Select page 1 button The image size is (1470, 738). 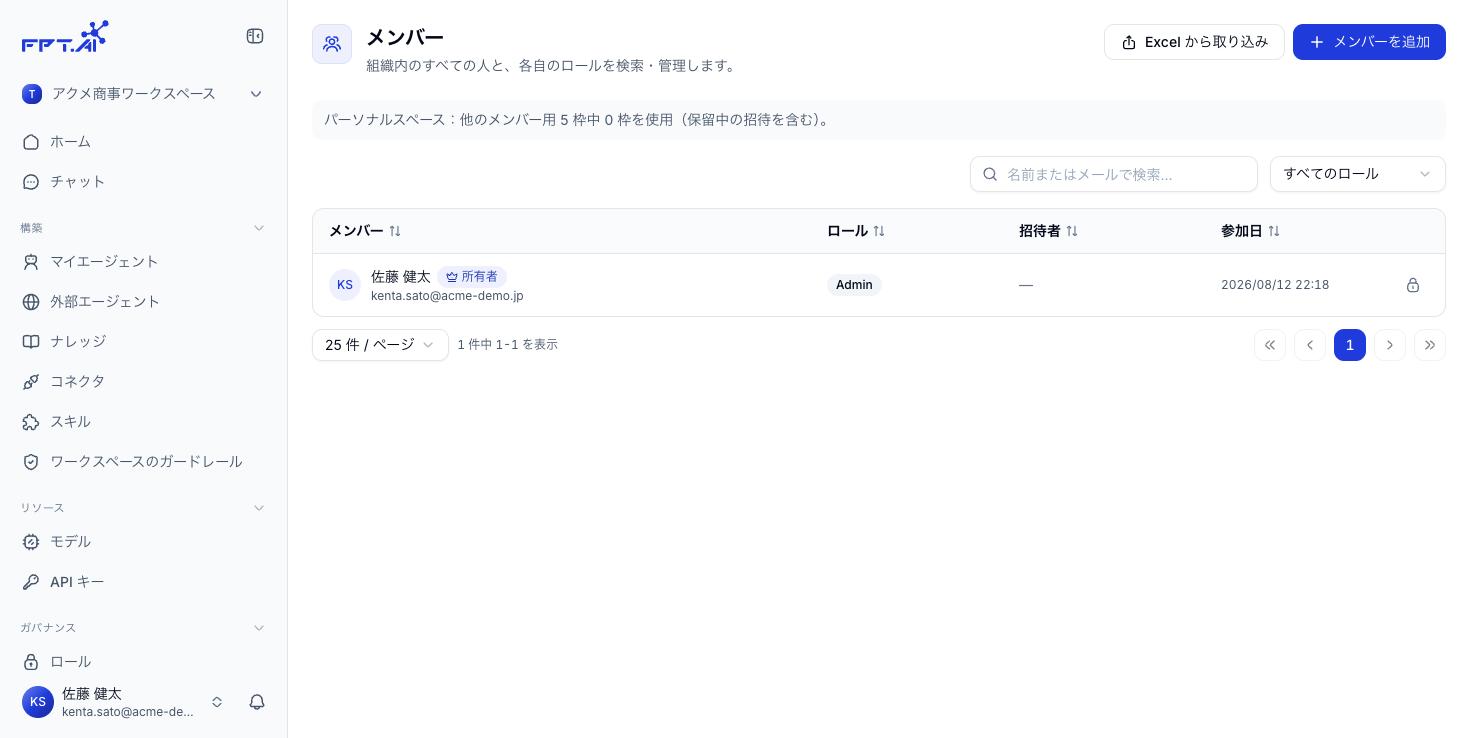1350,345
